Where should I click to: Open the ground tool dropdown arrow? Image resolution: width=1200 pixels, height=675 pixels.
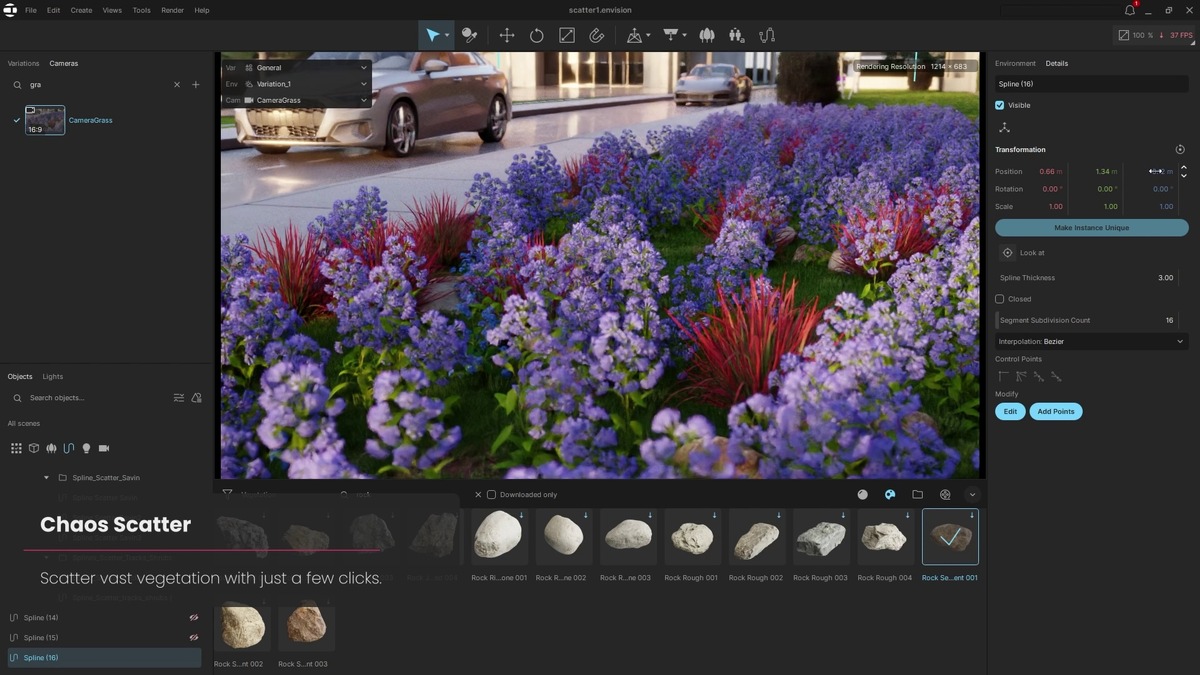685,35
